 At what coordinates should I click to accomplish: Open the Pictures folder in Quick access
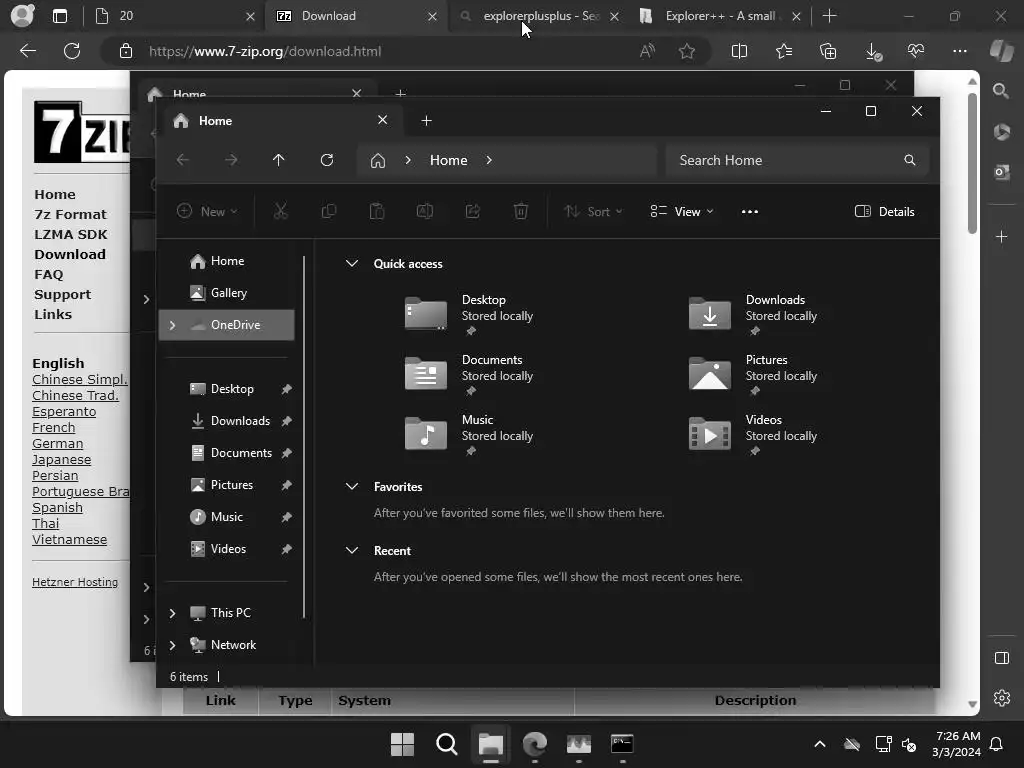click(x=753, y=375)
